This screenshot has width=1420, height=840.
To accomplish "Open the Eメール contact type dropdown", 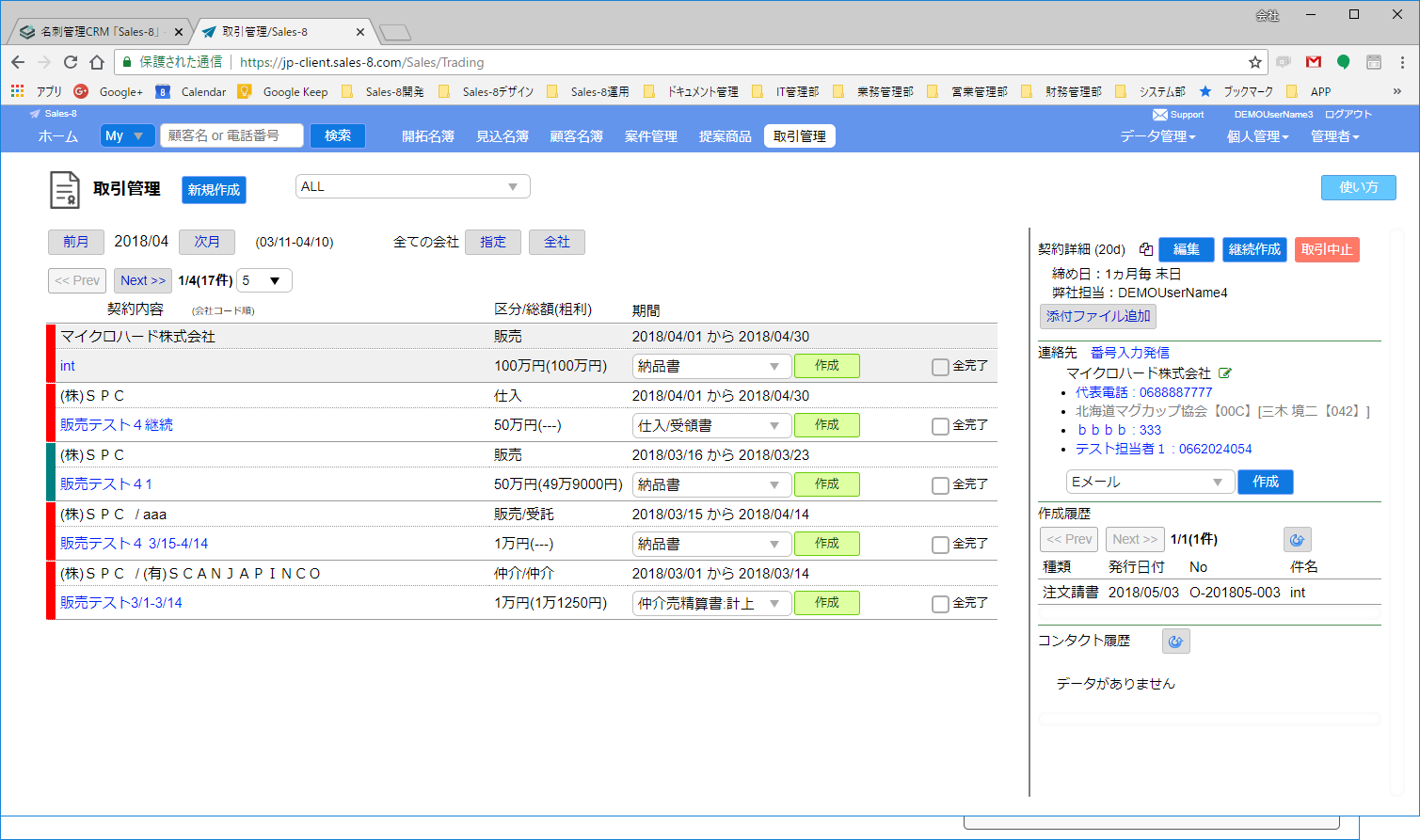I will [1150, 482].
